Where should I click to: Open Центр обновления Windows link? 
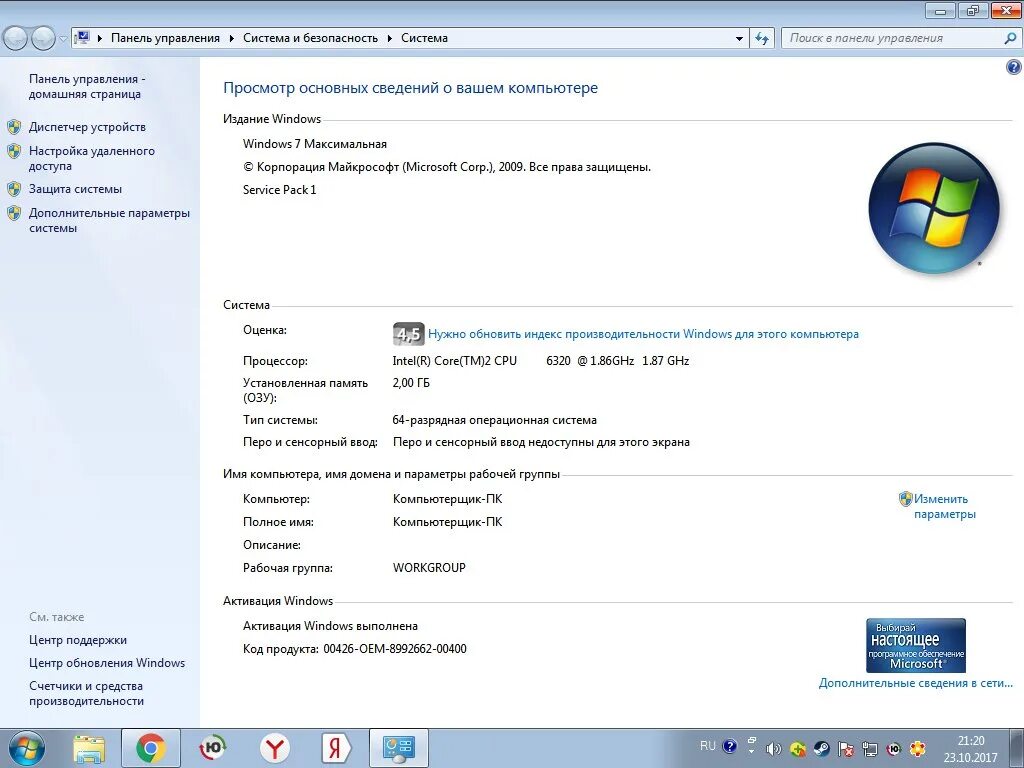[x=106, y=663]
